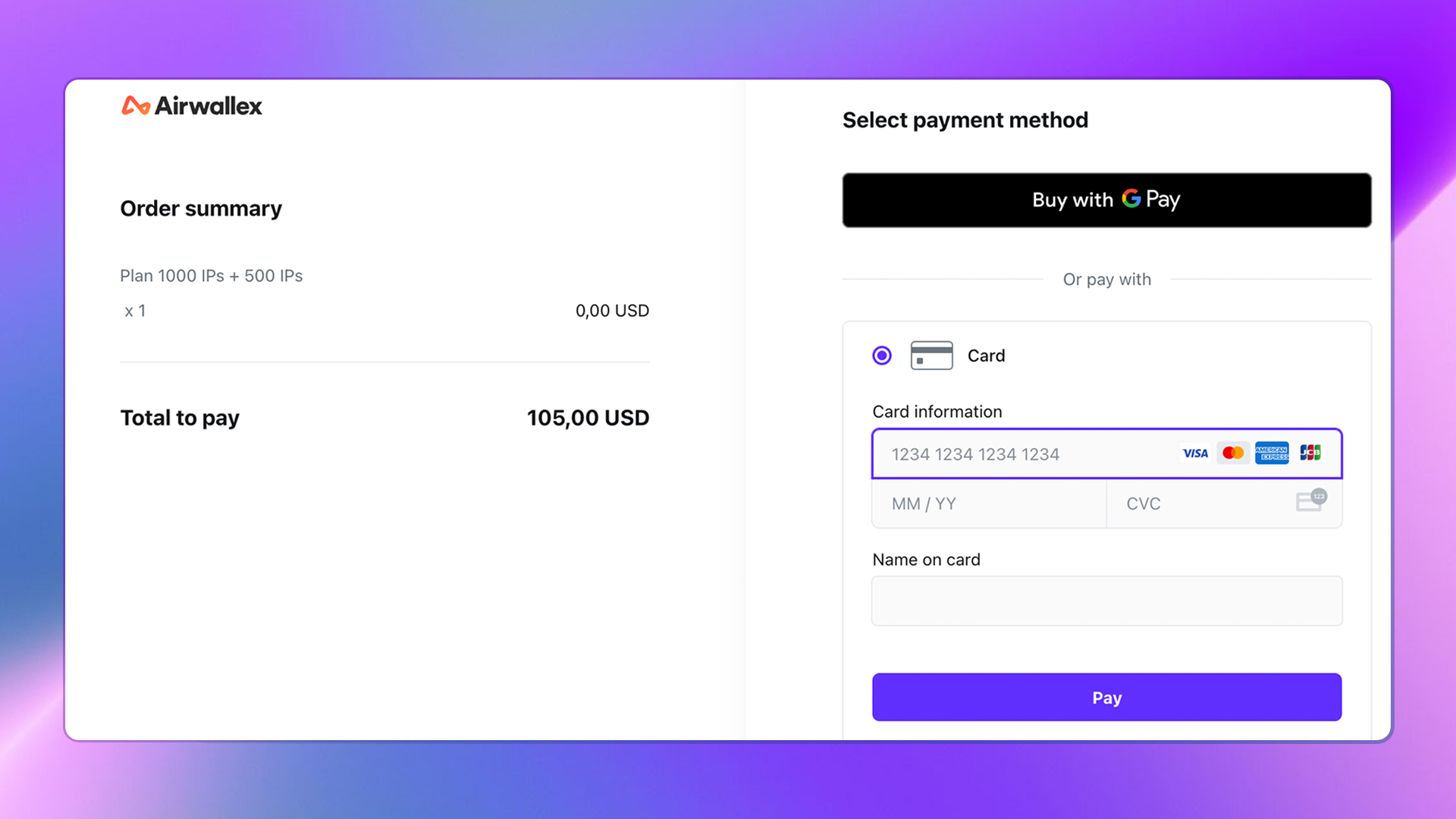Focus the card number input field
Image resolution: width=1456 pixels, height=819 pixels.
tap(1024, 454)
